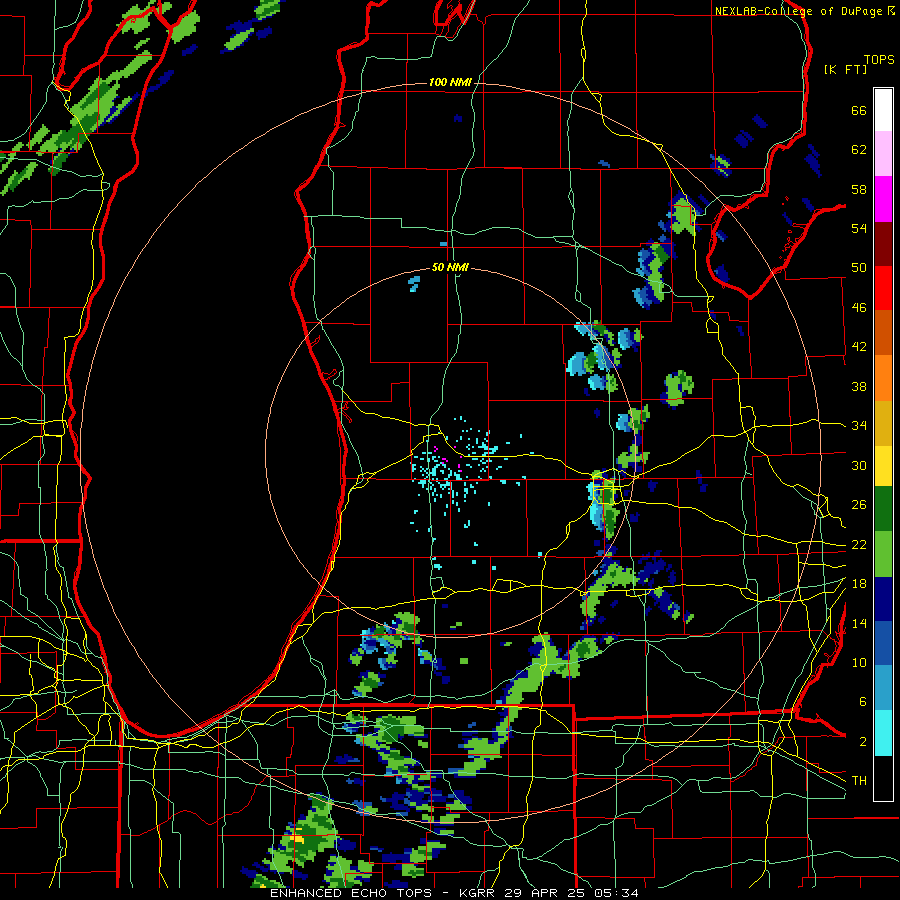Click the dark green 22-26 legend swatch
The height and width of the screenshot is (900, 900).
(883, 509)
